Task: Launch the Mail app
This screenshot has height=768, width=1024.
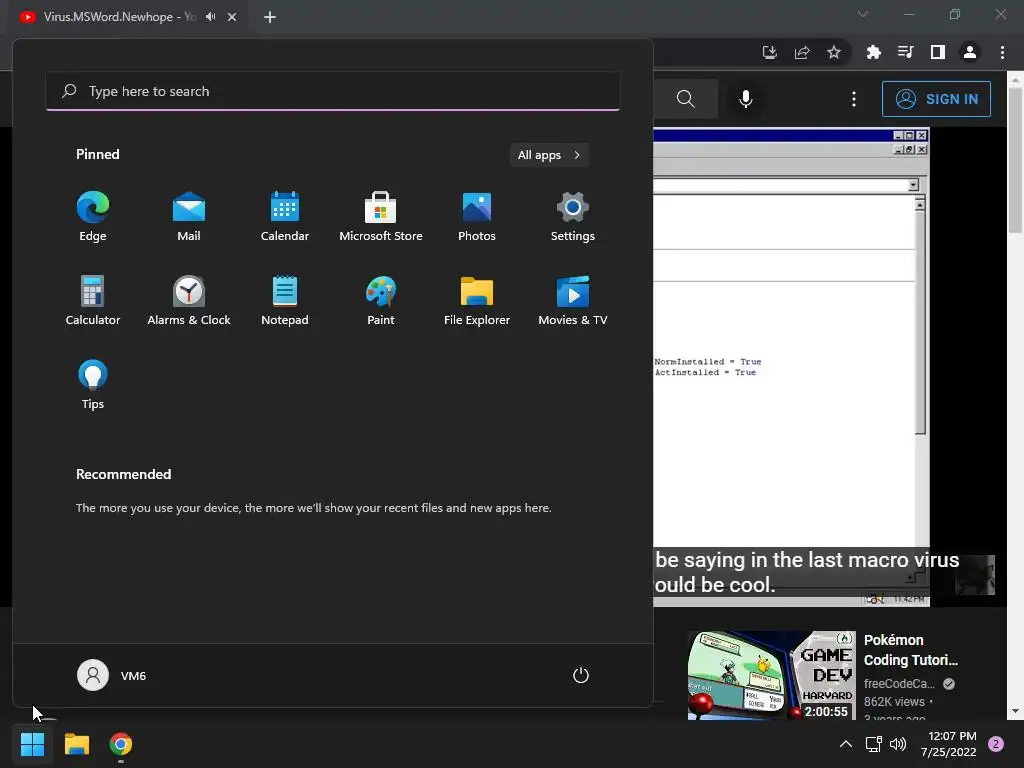Action: pos(189,216)
